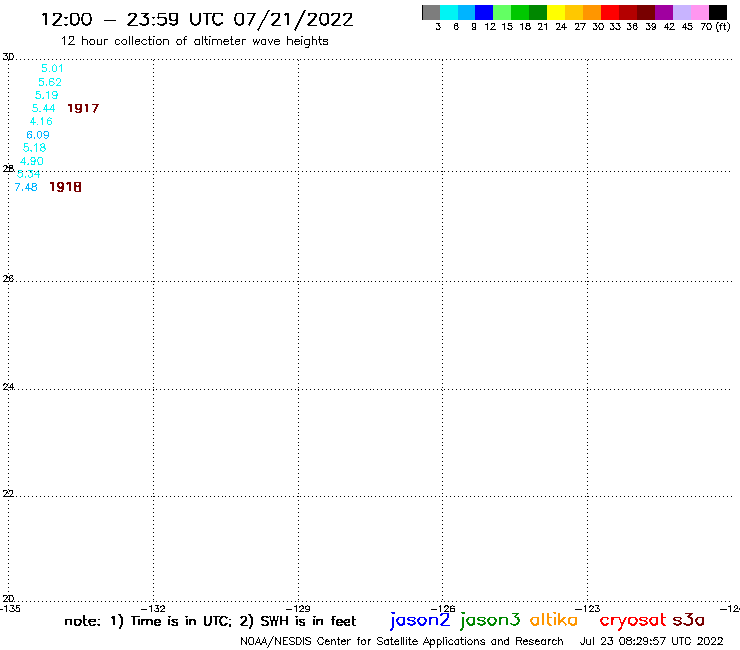Screen dimensions: 740x650
Task: Click the longitude label -123
Action: pyautogui.click(x=588, y=609)
